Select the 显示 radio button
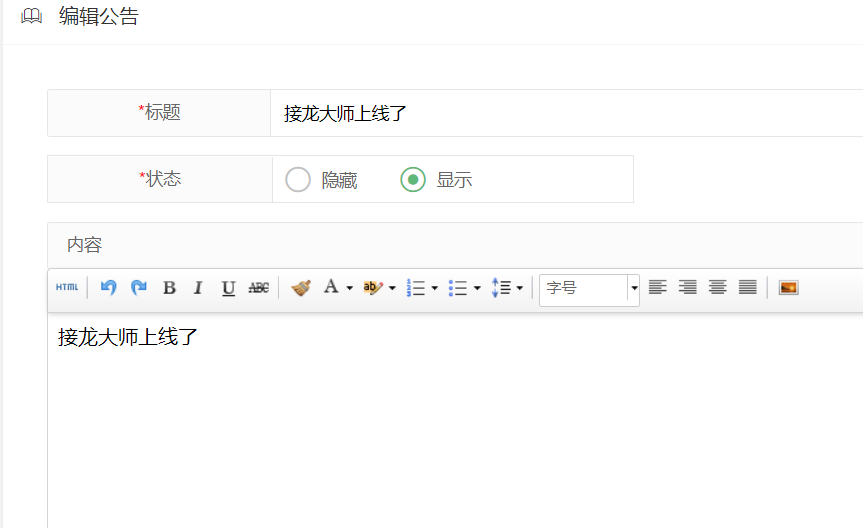The height and width of the screenshot is (528, 863). coord(413,179)
